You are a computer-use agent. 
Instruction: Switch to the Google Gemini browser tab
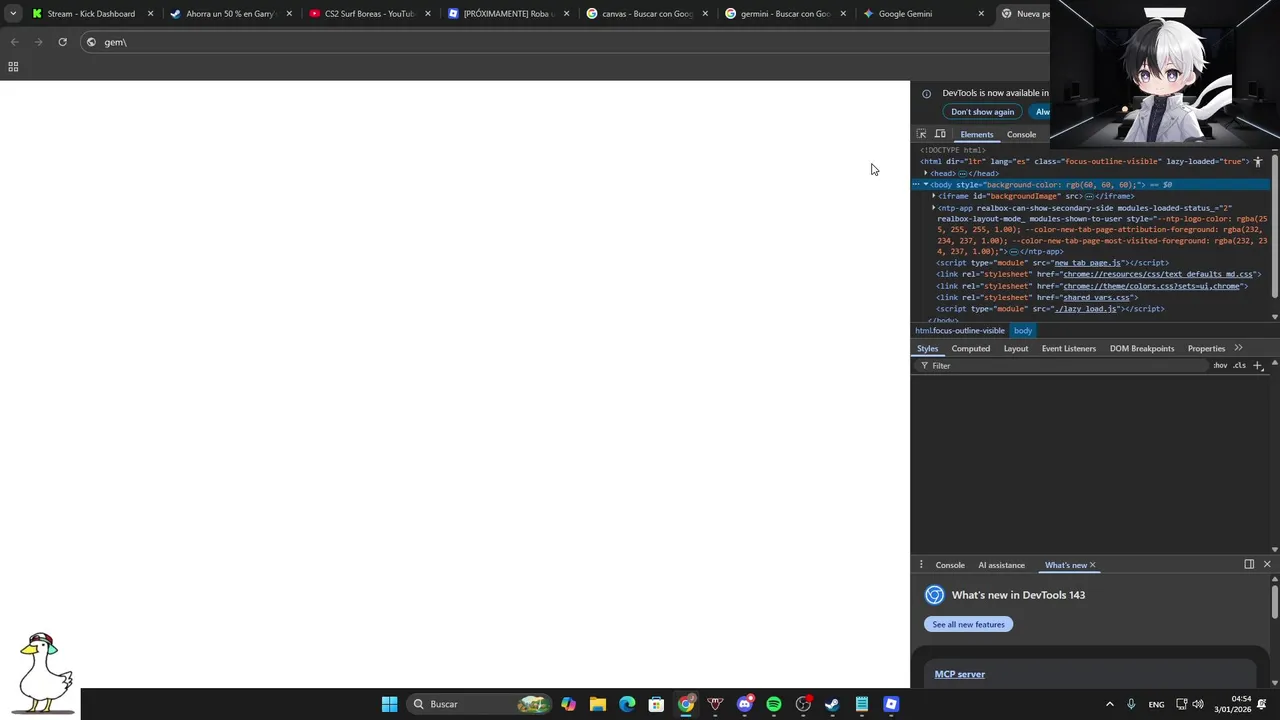click(x=925, y=14)
